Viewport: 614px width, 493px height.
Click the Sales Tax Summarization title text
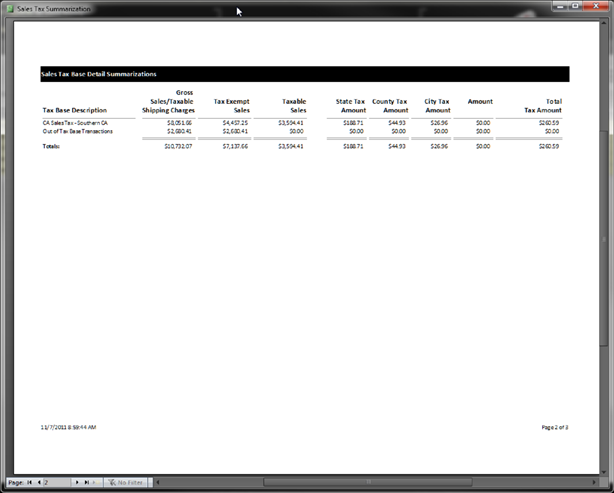(x=54, y=9)
